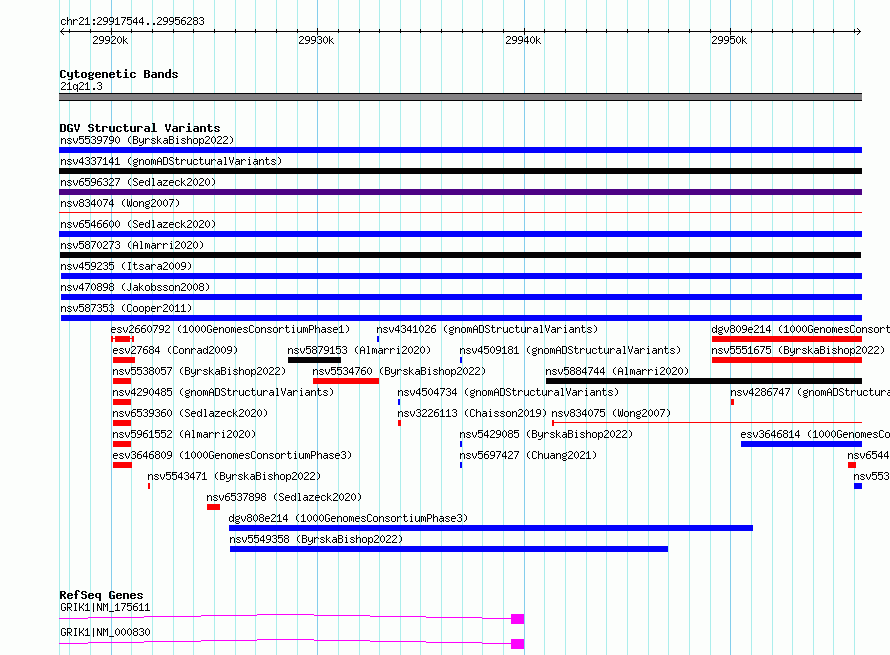Select nsv5879153 Almarri2020 label
Image resolution: width=890 pixels, height=655 pixels.
coord(359,350)
